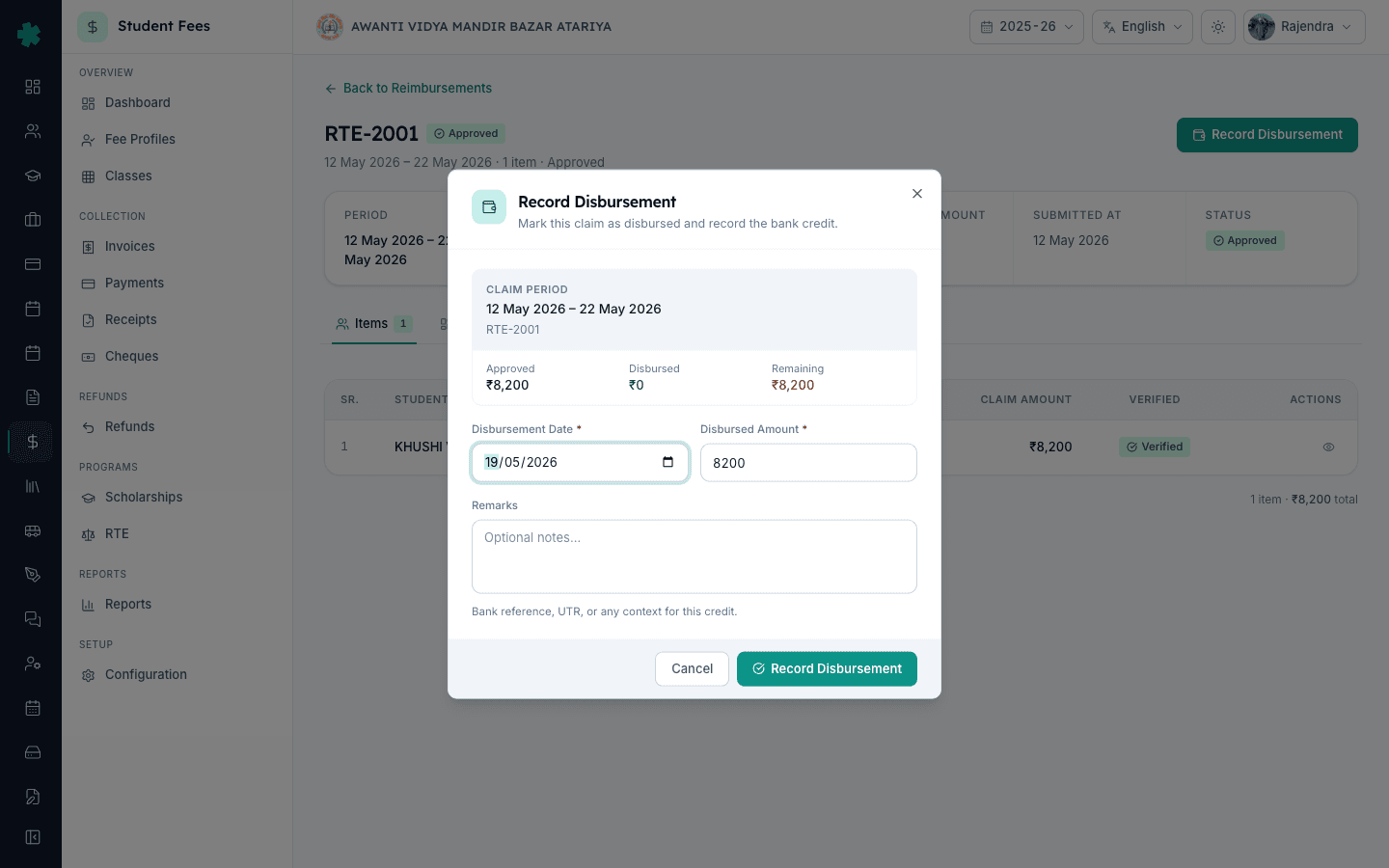The image size is (1389, 868).
Task: Click the Approved ₹8,200 value in dialog
Action: tap(507, 385)
